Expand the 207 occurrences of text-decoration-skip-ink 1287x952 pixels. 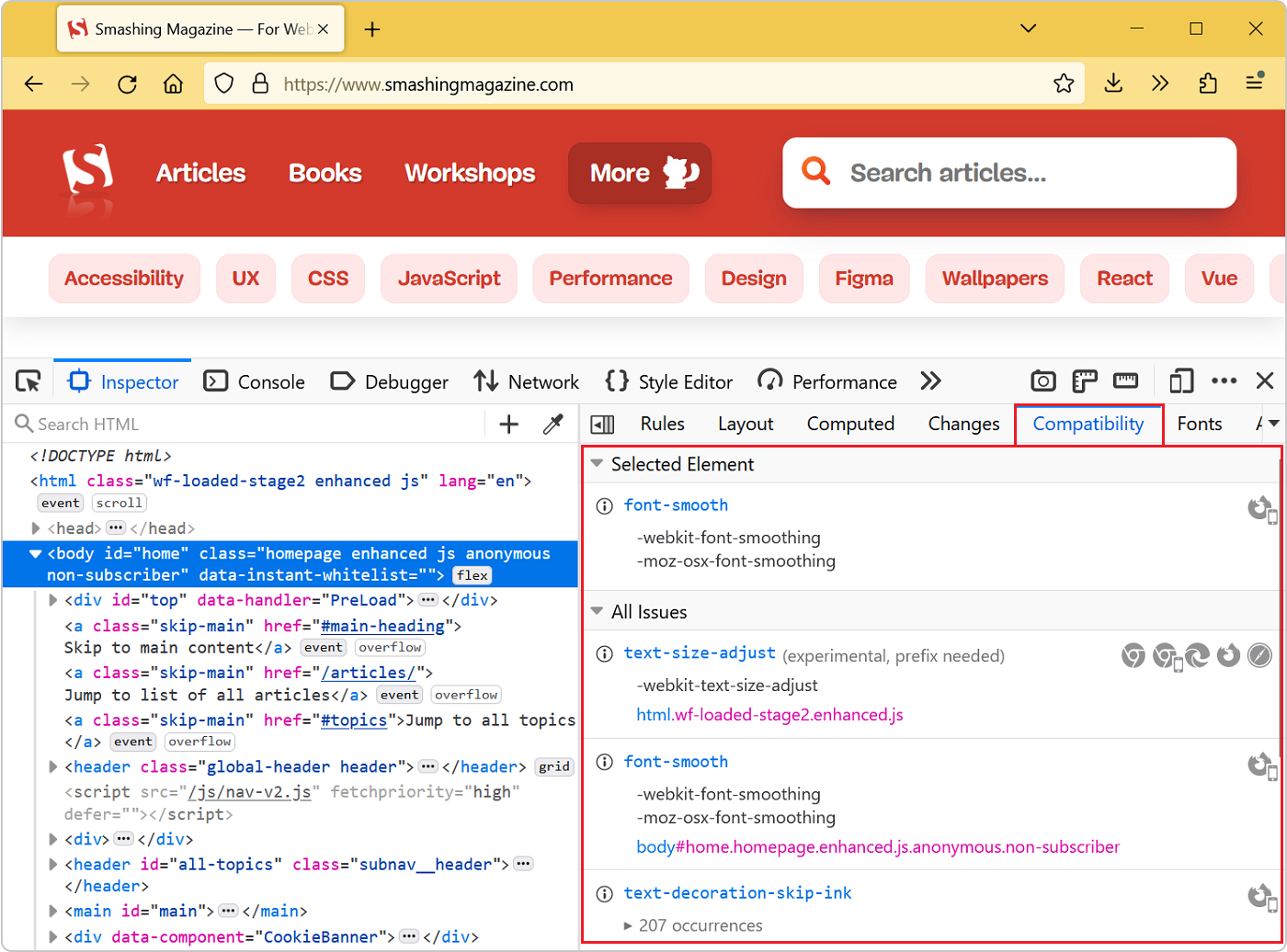tap(628, 926)
